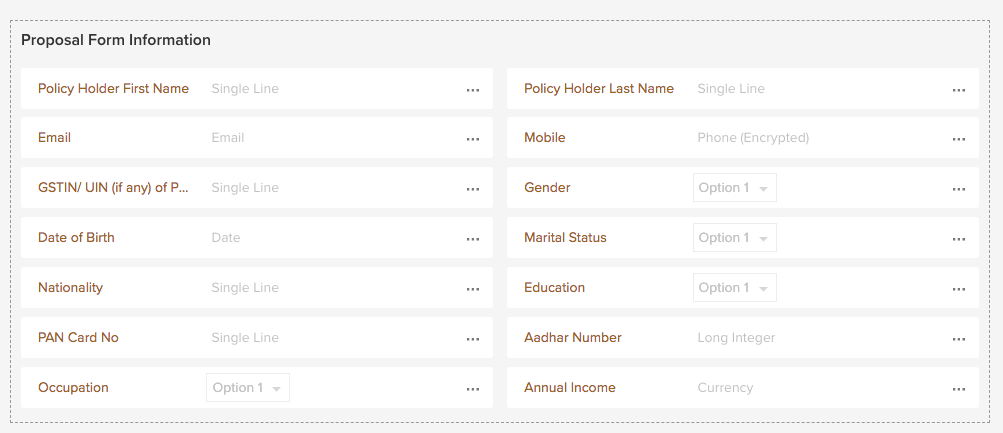Image resolution: width=1003 pixels, height=433 pixels.
Task: Show options for Date of Birth field
Action: point(473,239)
